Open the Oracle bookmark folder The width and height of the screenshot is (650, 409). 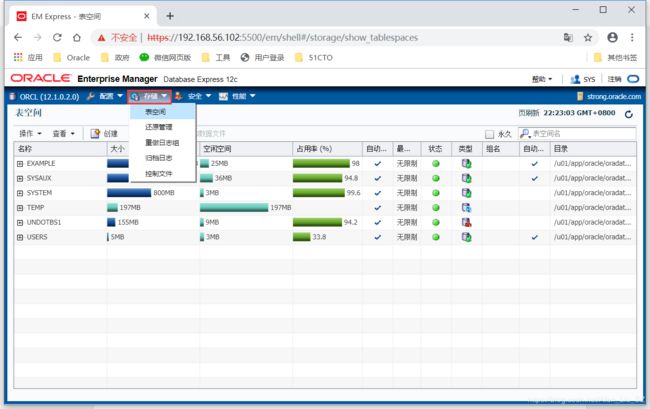[72, 58]
